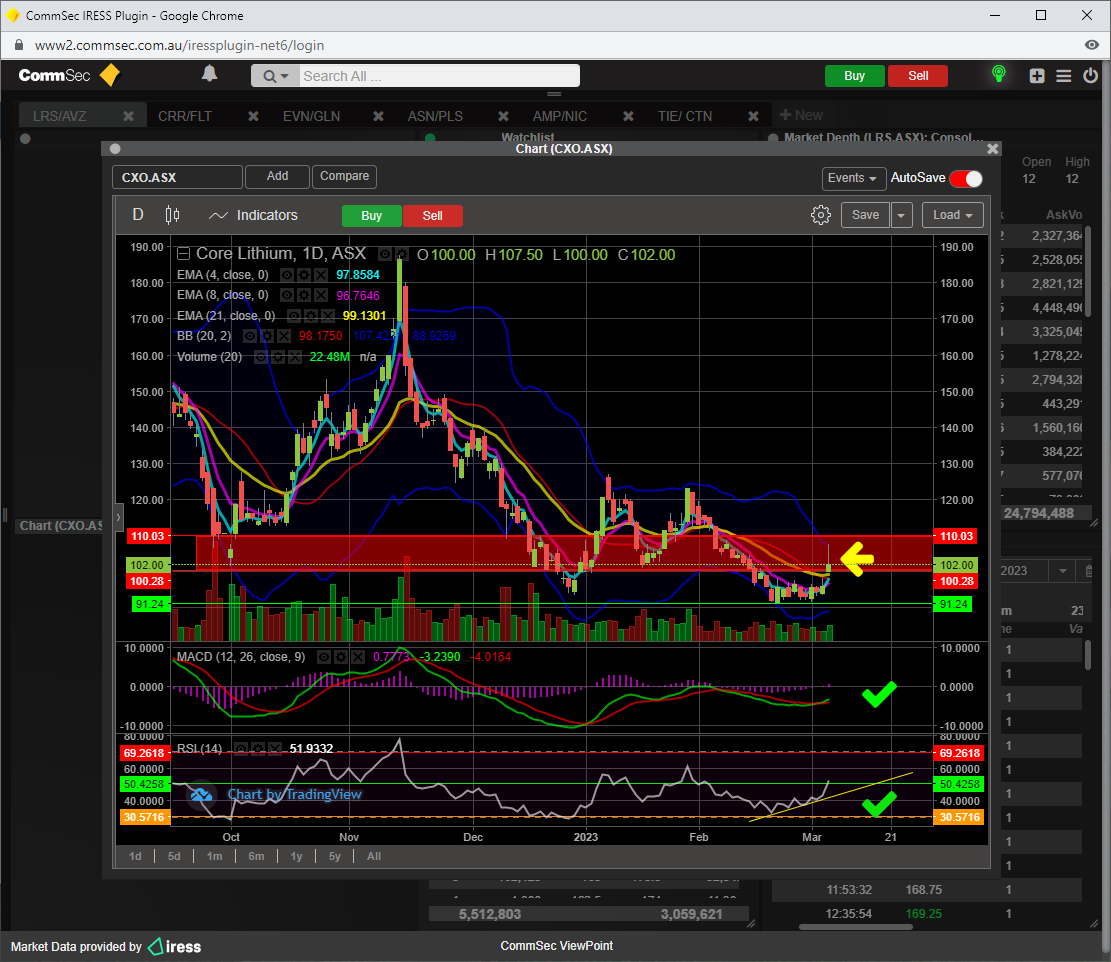The image size is (1111, 962).
Task: Toggle visibility of Core Lithium series
Action: tap(385, 254)
